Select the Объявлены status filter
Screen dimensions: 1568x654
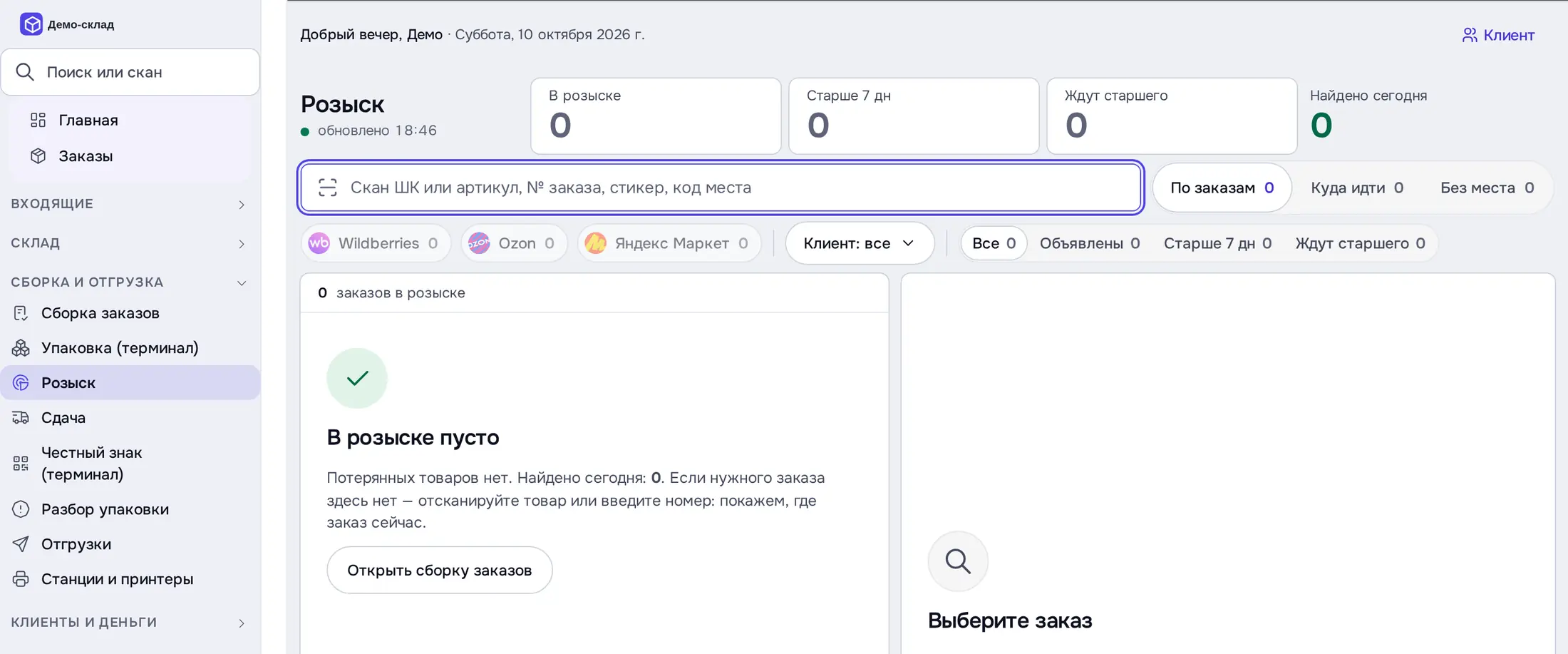pyautogui.click(x=1090, y=243)
